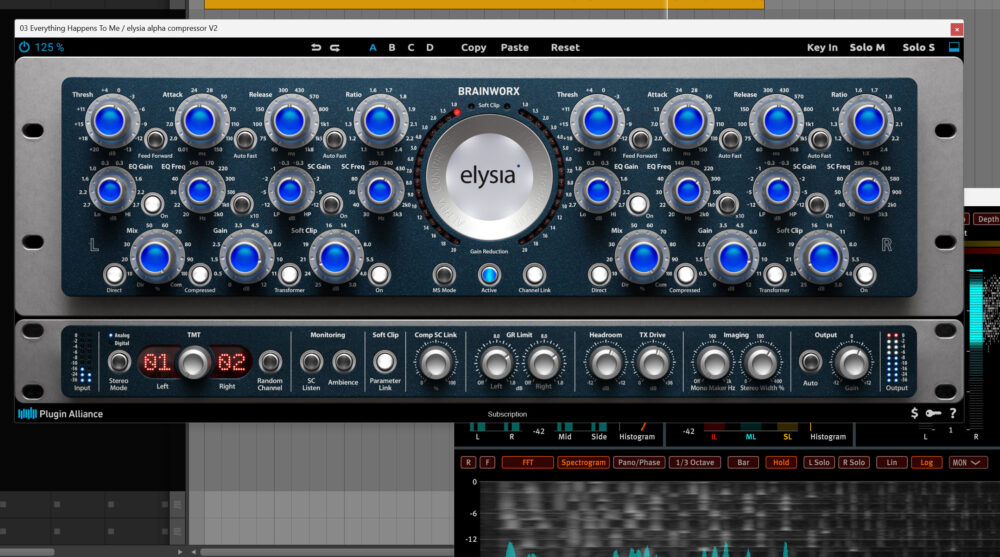
Task: Enable Hold in the analyzer window
Action: [x=781, y=463]
